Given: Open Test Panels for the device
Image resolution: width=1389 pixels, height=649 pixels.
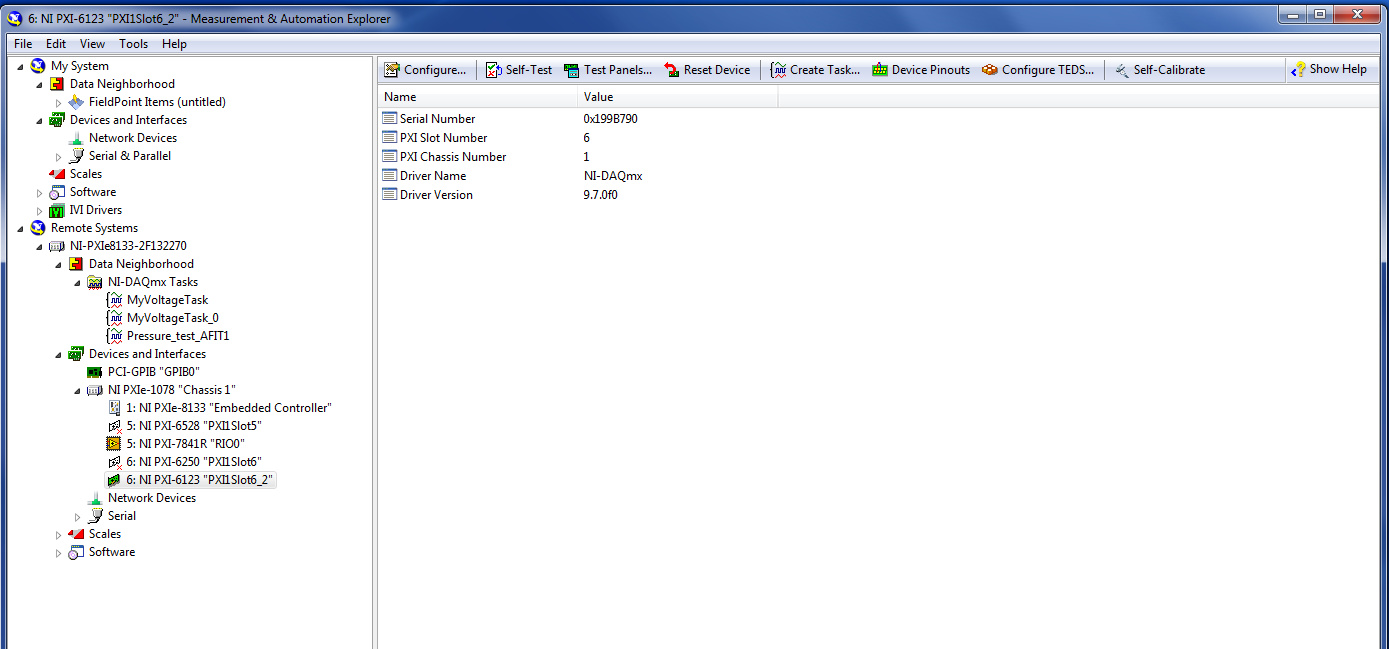Looking at the screenshot, I should [x=608, y=70].
